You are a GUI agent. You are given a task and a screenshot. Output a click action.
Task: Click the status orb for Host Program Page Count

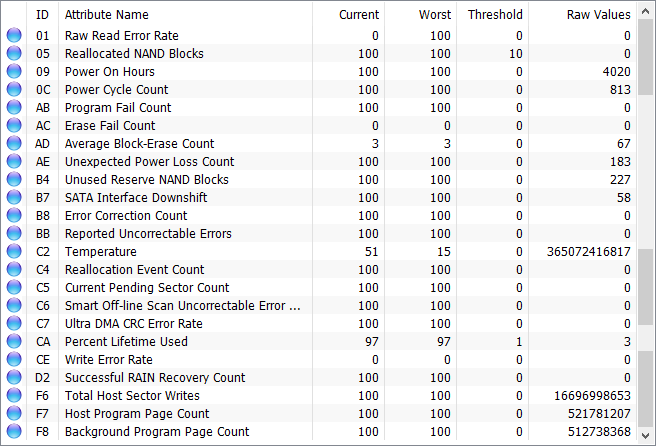point(14,413)
